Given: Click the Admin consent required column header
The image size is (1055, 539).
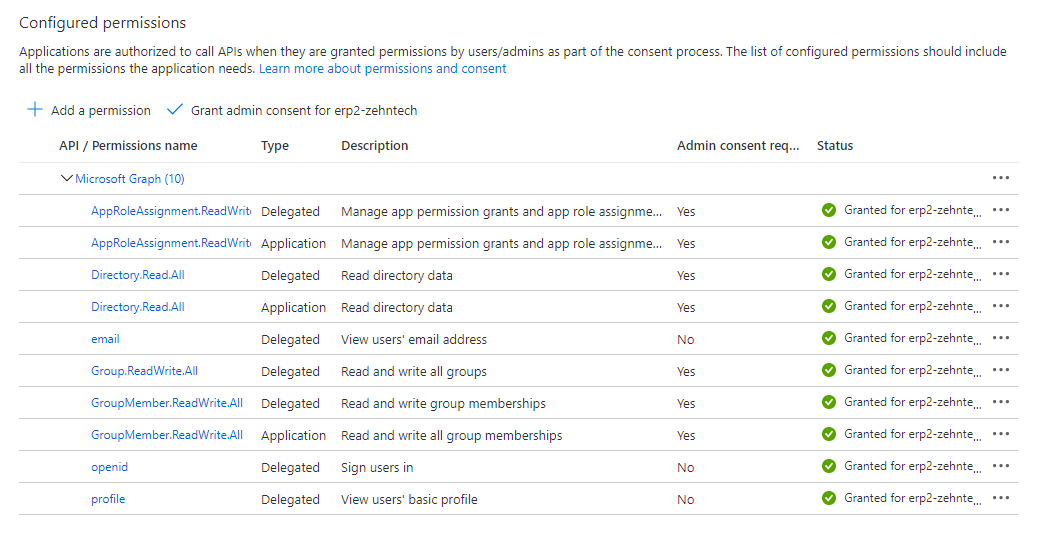Looking at the screenshot, I should (738, 146).
